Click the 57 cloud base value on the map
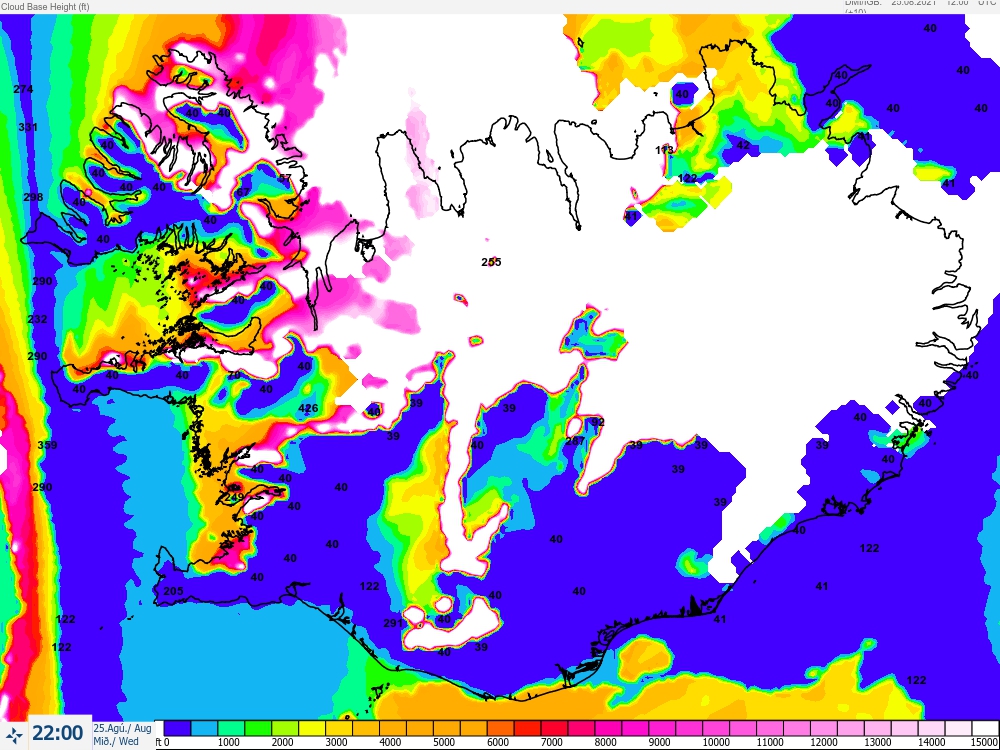1000x750 pixels. tap(284, 178)
